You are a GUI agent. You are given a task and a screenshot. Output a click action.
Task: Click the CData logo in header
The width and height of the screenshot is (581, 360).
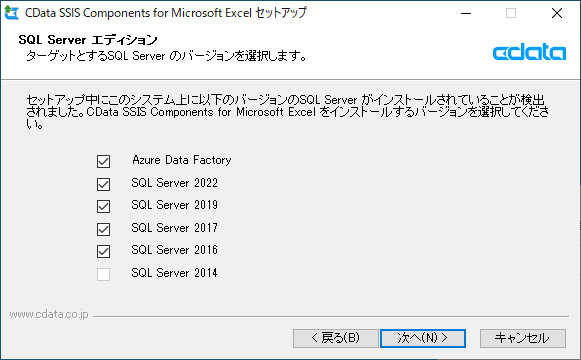(529, 52)
